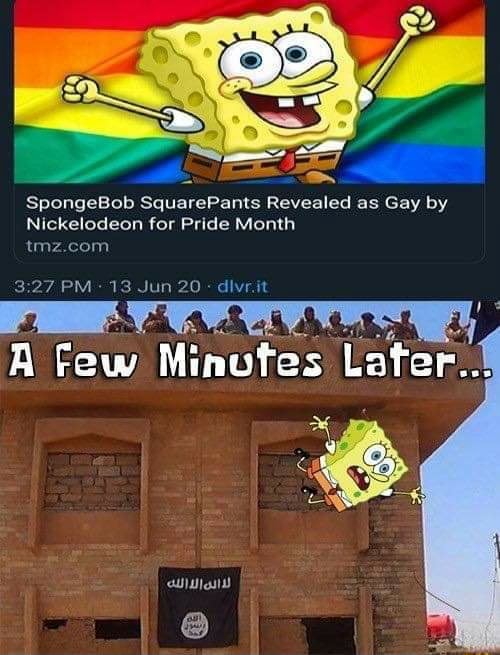Image resolution: width=500 pixels, height=655 pixels.
Task: Click SpongeBob's fist on the left side
Action: click(x=81, y=89)
